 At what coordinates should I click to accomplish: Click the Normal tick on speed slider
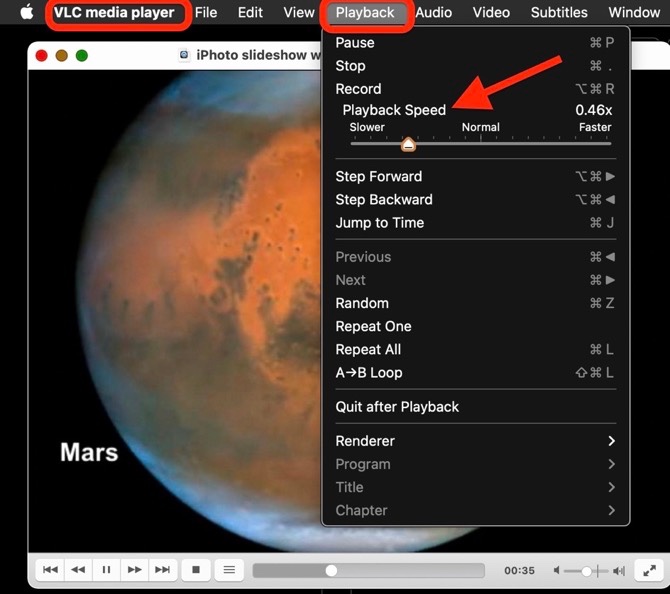pos(481,138)
